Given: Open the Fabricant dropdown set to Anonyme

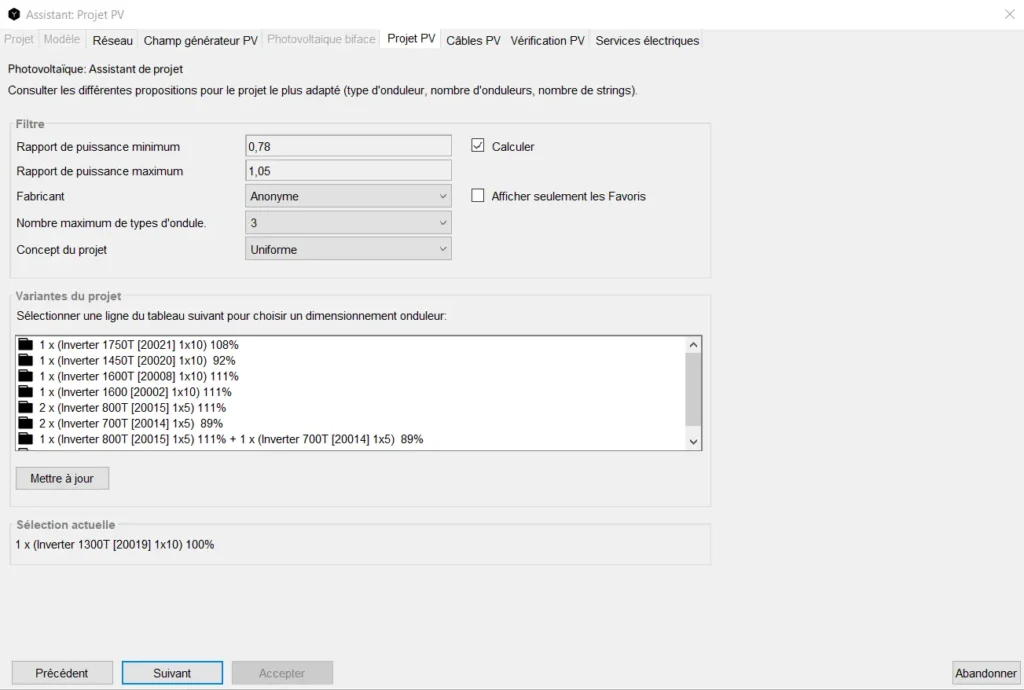Looking at the screenshot, I should point(348,196).
